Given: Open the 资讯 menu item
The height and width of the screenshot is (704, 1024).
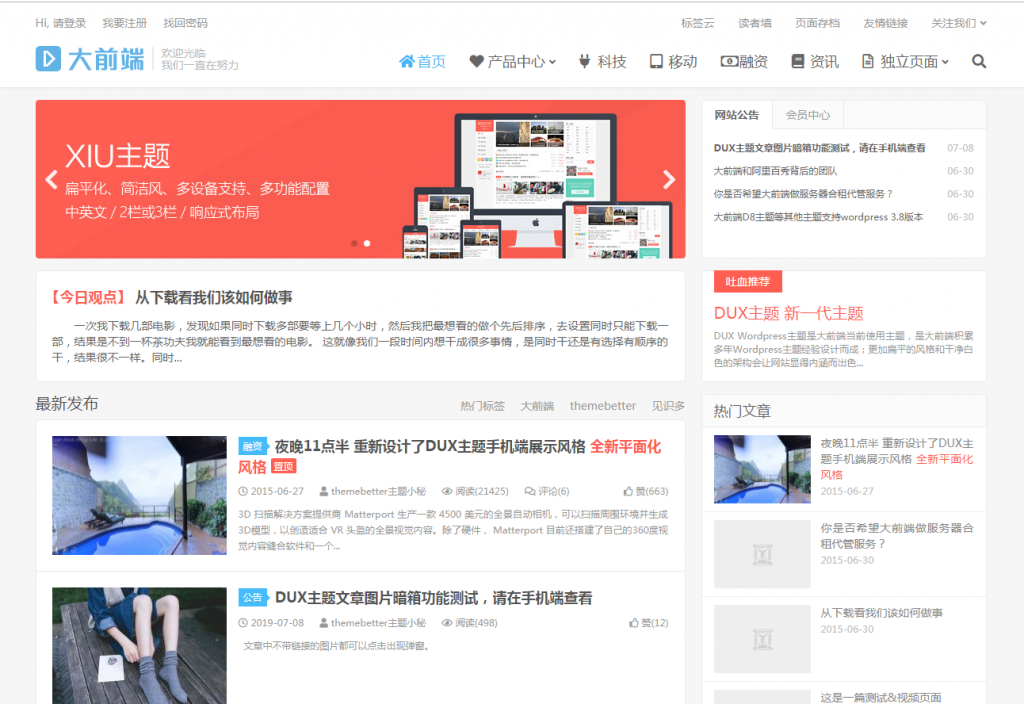Looking at the screenshot, I should point(814,61).
